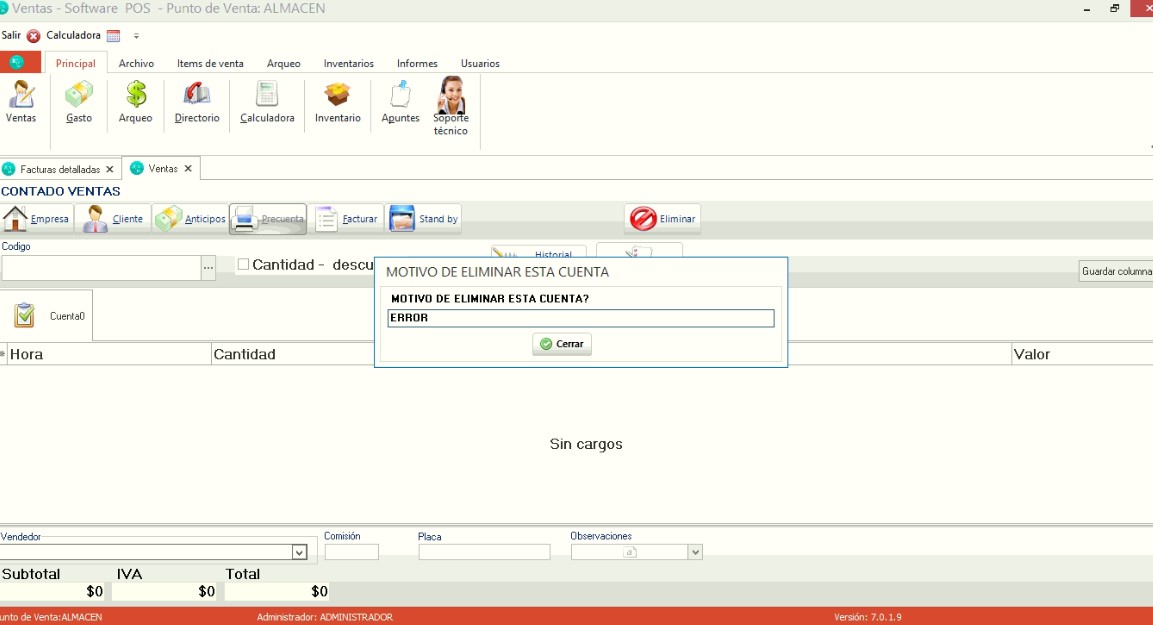
Task: Expand the Vendedor dropdown
Action: 299,552
